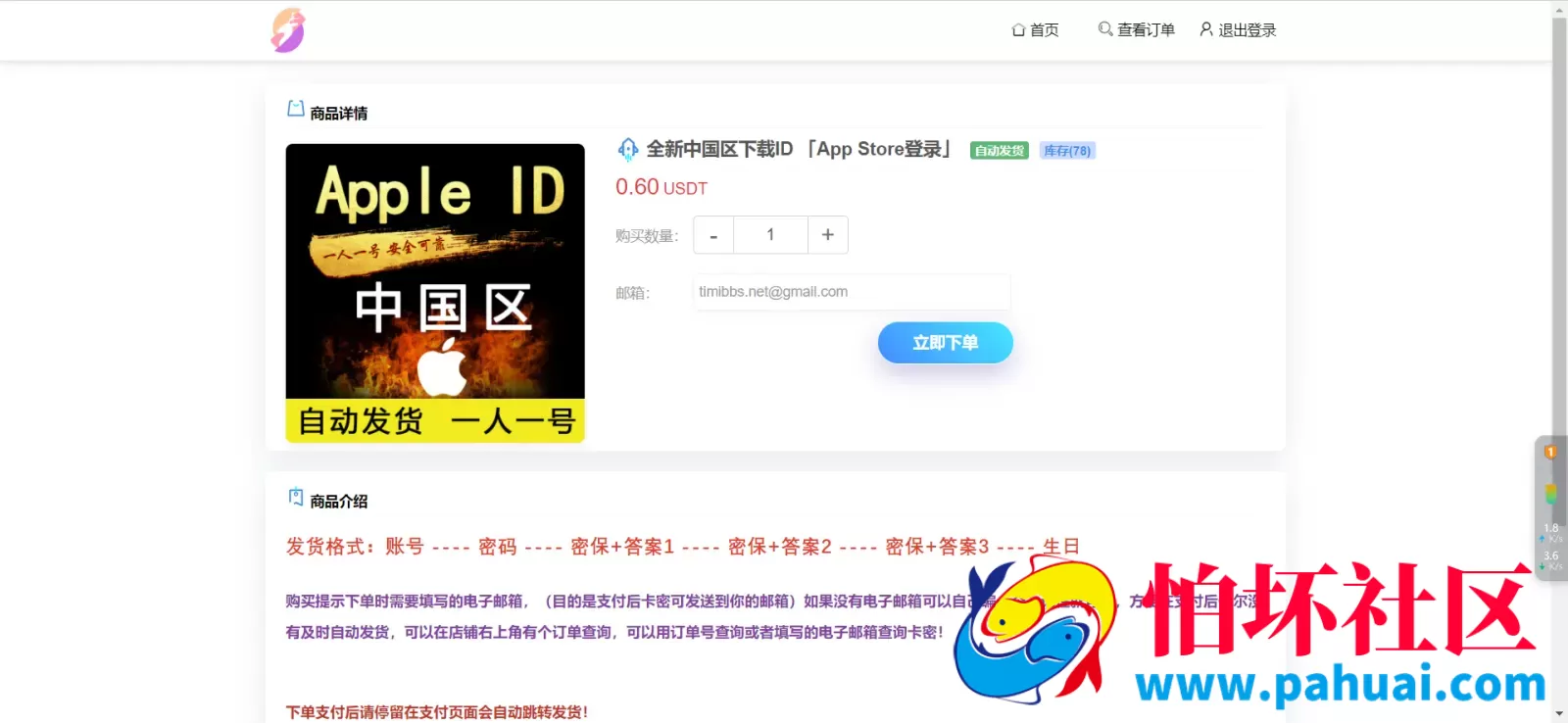Click the 商品介绍 heading
The height and width of the screenshot is (723, 1568).
click(x=339, y=502)
